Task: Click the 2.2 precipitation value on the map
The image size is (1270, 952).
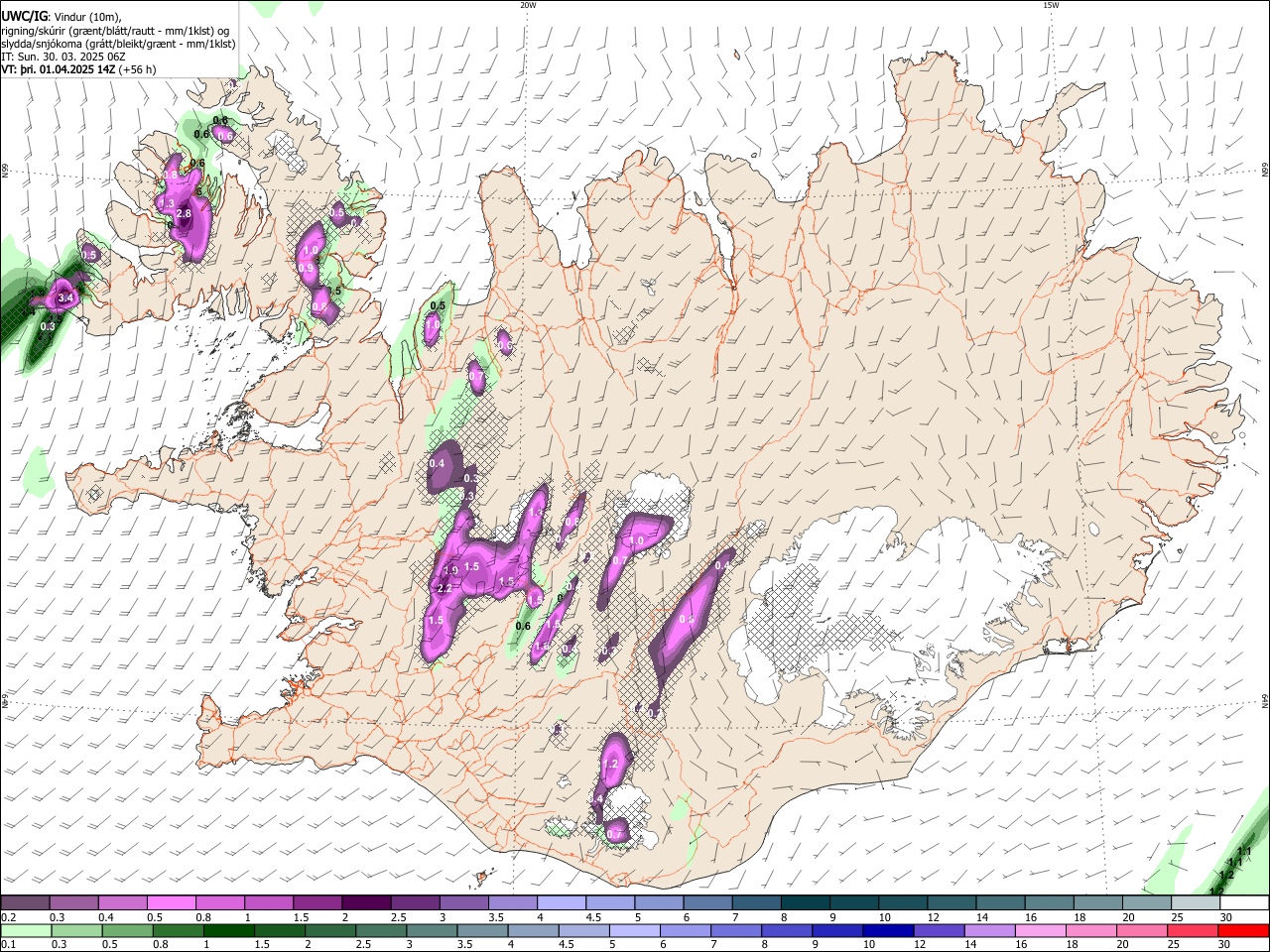Action: tap(444, 589)
